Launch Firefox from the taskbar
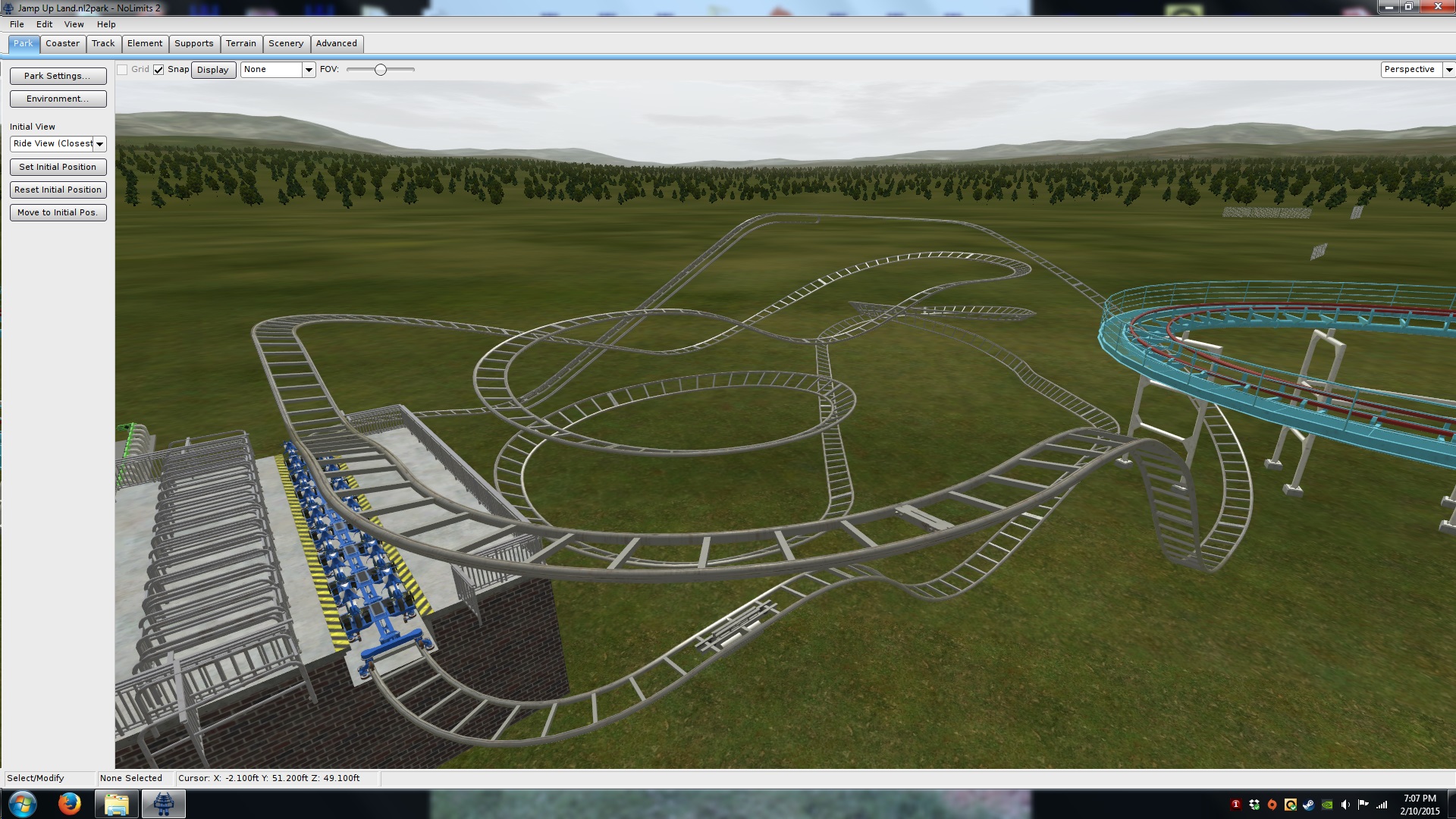 (x=69, y=804)
